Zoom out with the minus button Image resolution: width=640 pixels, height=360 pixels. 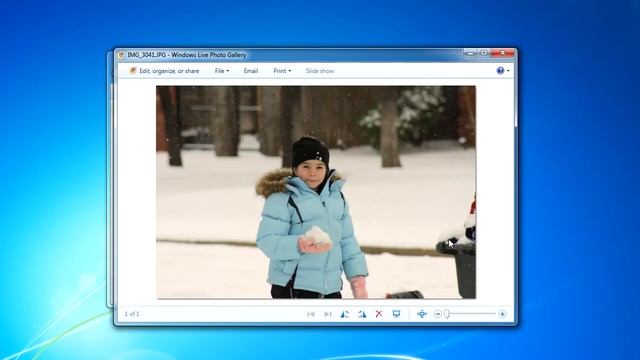[x=438, y=314]
